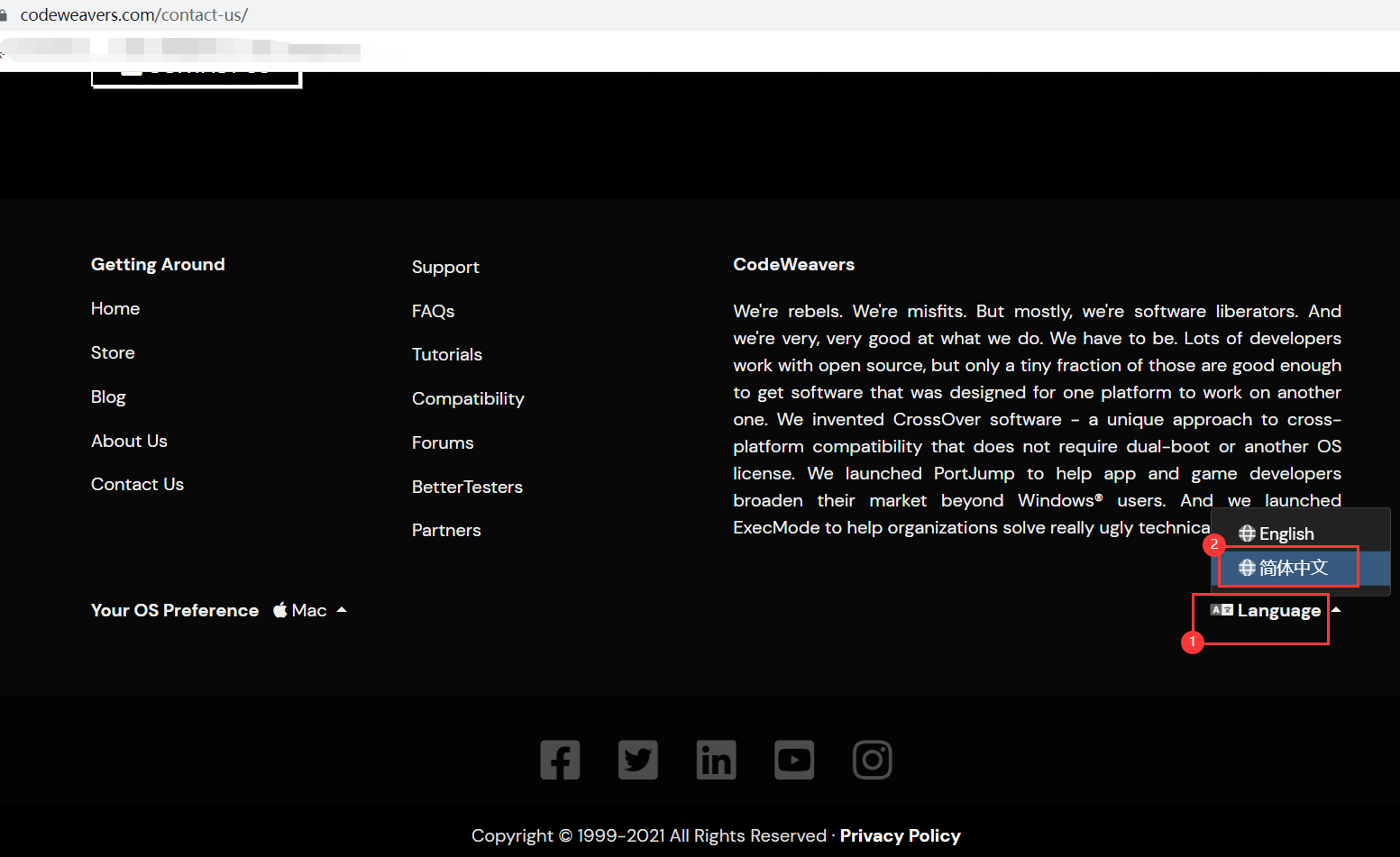Collapse the Language dropdown menu
This screenshot has width=1400, height=857.
click(1278, 611)
